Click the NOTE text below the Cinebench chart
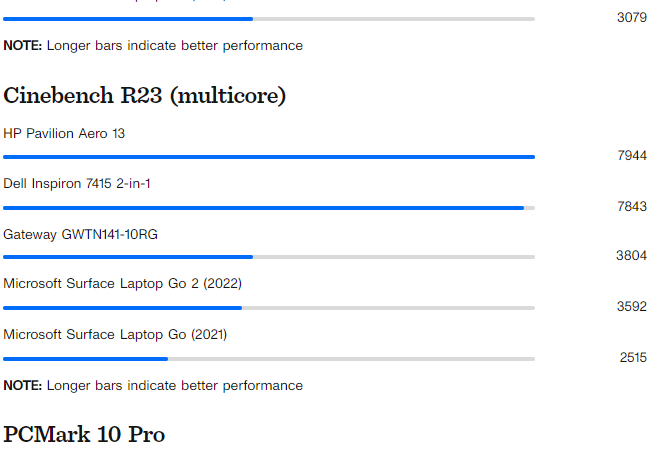668x450 pixels. coord(153,385)
